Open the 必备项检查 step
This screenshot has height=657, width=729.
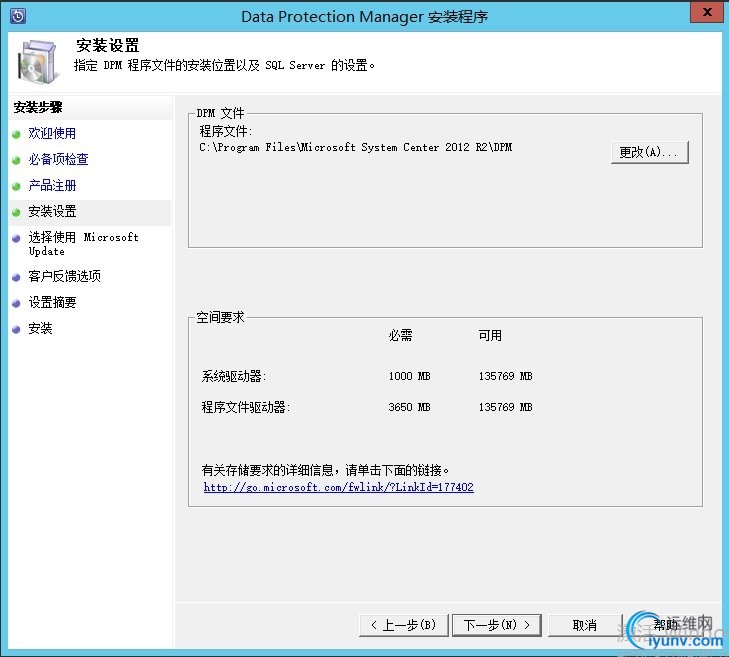[x=58, y=159]
